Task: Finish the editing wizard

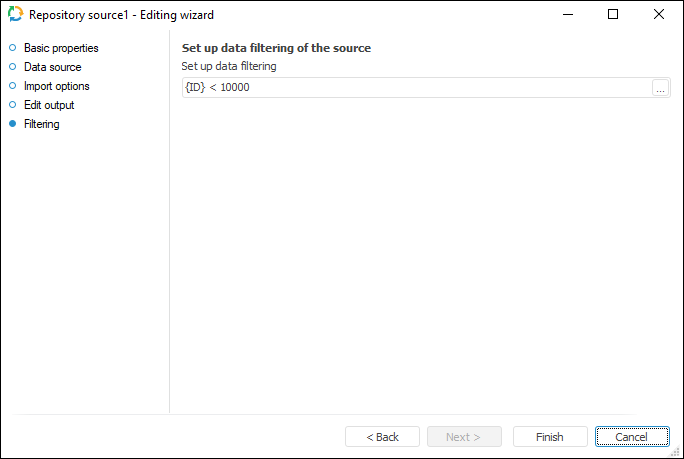Action: coord(549,437)
